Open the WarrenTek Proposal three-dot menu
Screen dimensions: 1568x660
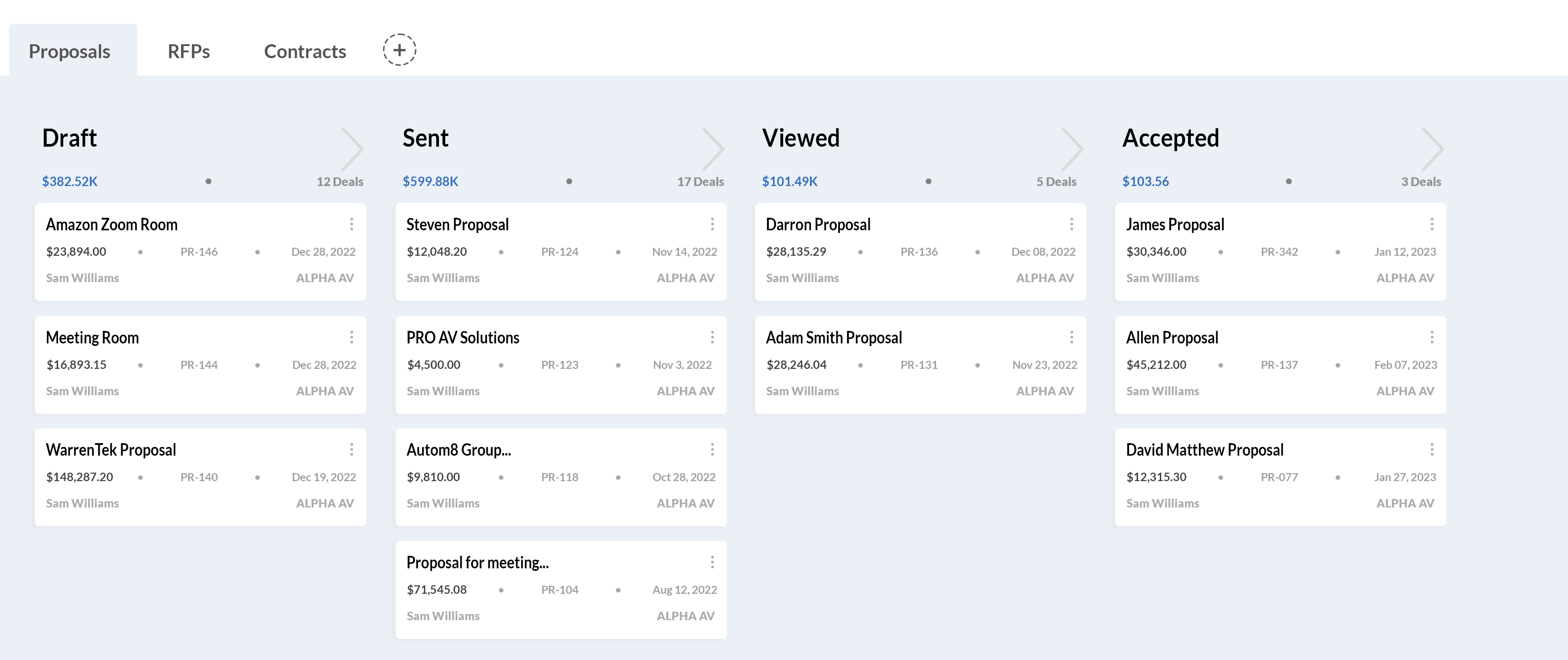[351, 449]
